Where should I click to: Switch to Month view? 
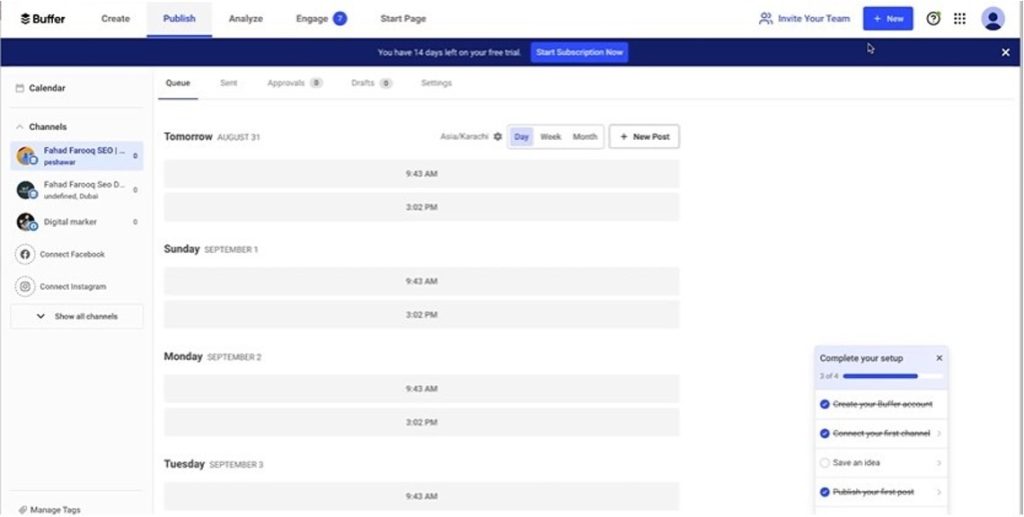(x=584, y=137)
